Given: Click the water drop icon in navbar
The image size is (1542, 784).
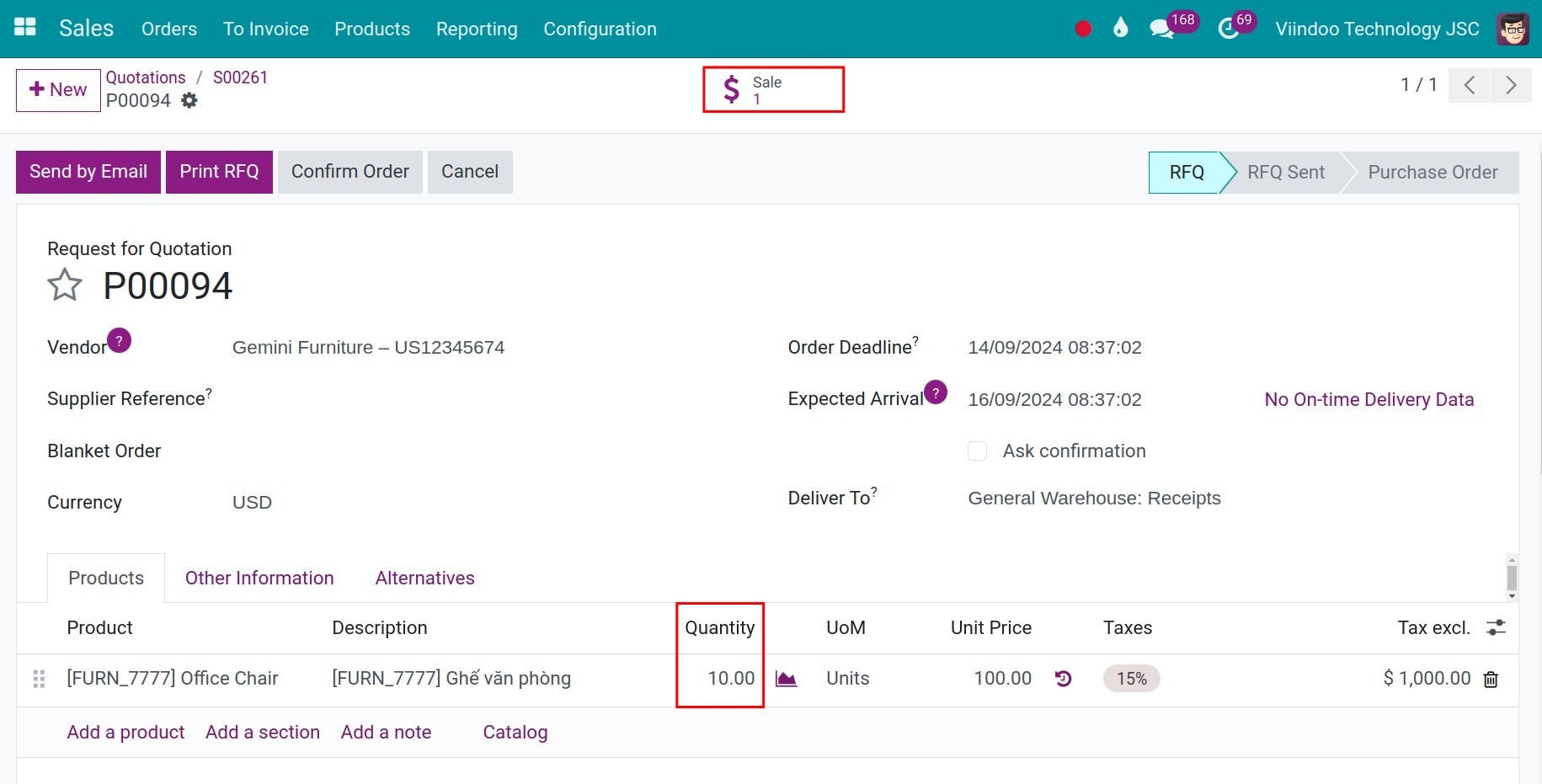Looking at the screenshot, I should pyautogui.click(x=1120, y=28).
